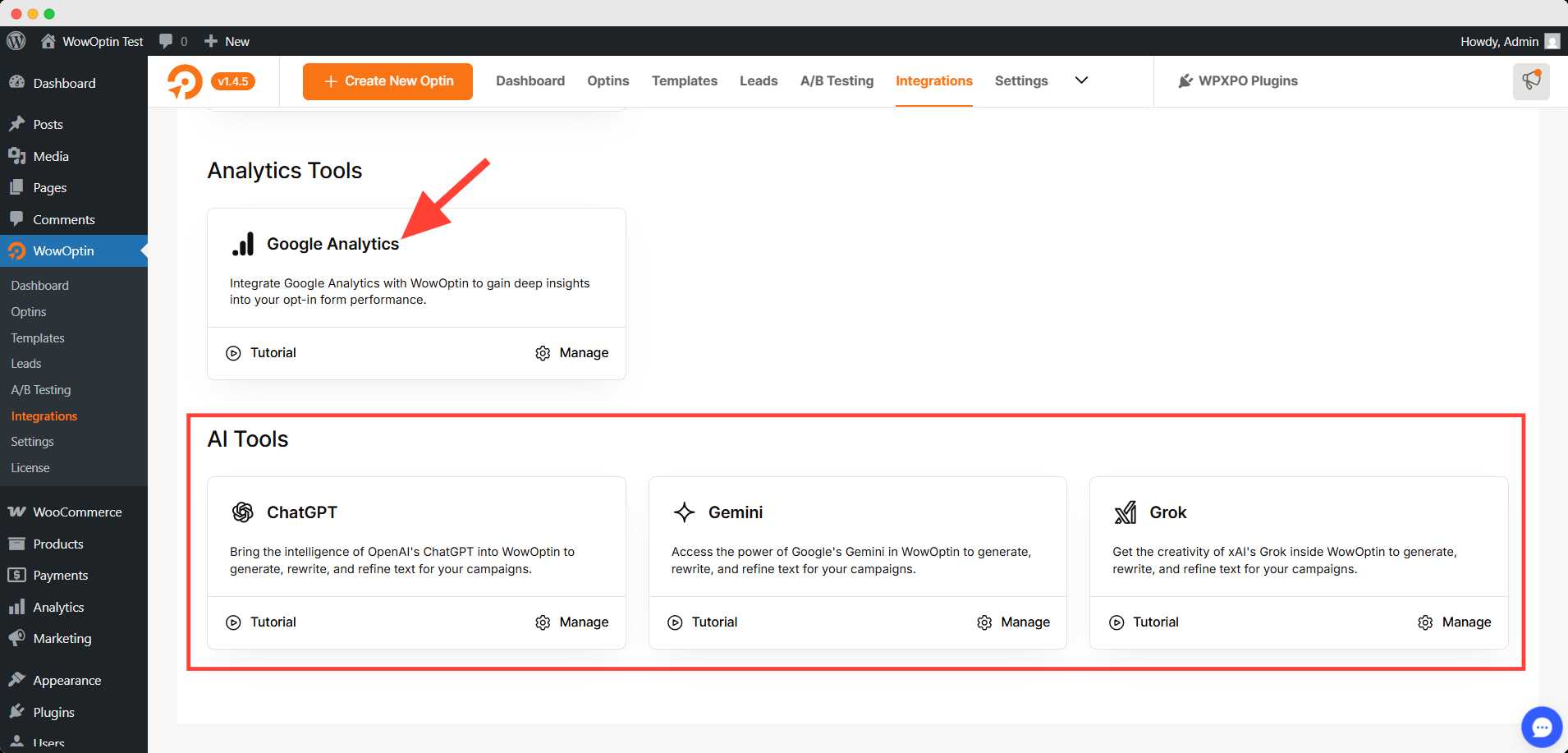This screenshot has height=753, width=1568.
Task: Expand the header chevron dropdown
Action: (1081, 80)
